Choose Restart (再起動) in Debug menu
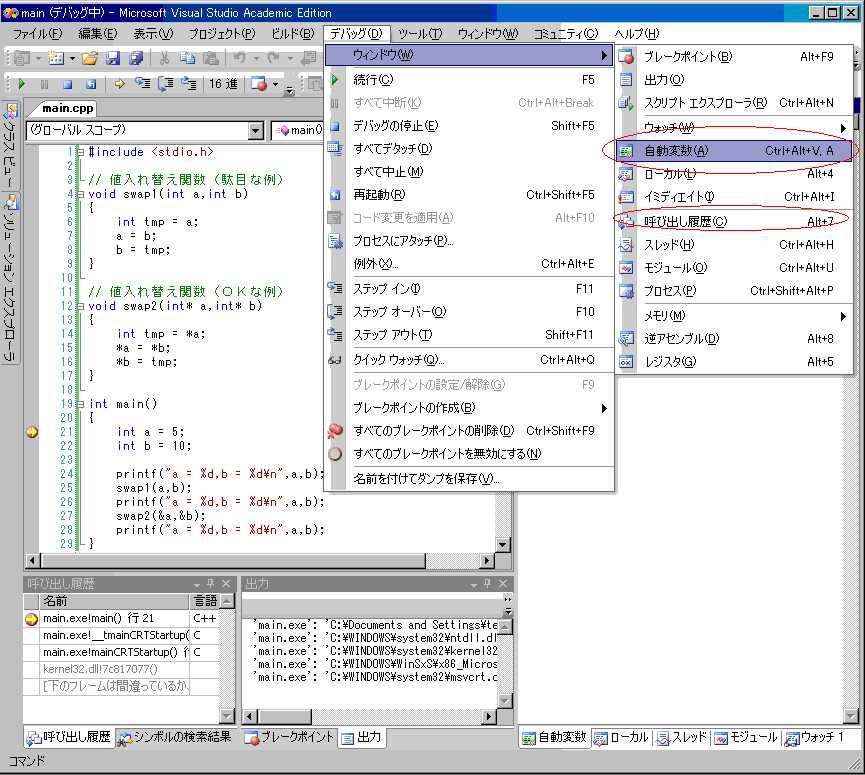The image size is (865, 775). click(x=469, y=195)
